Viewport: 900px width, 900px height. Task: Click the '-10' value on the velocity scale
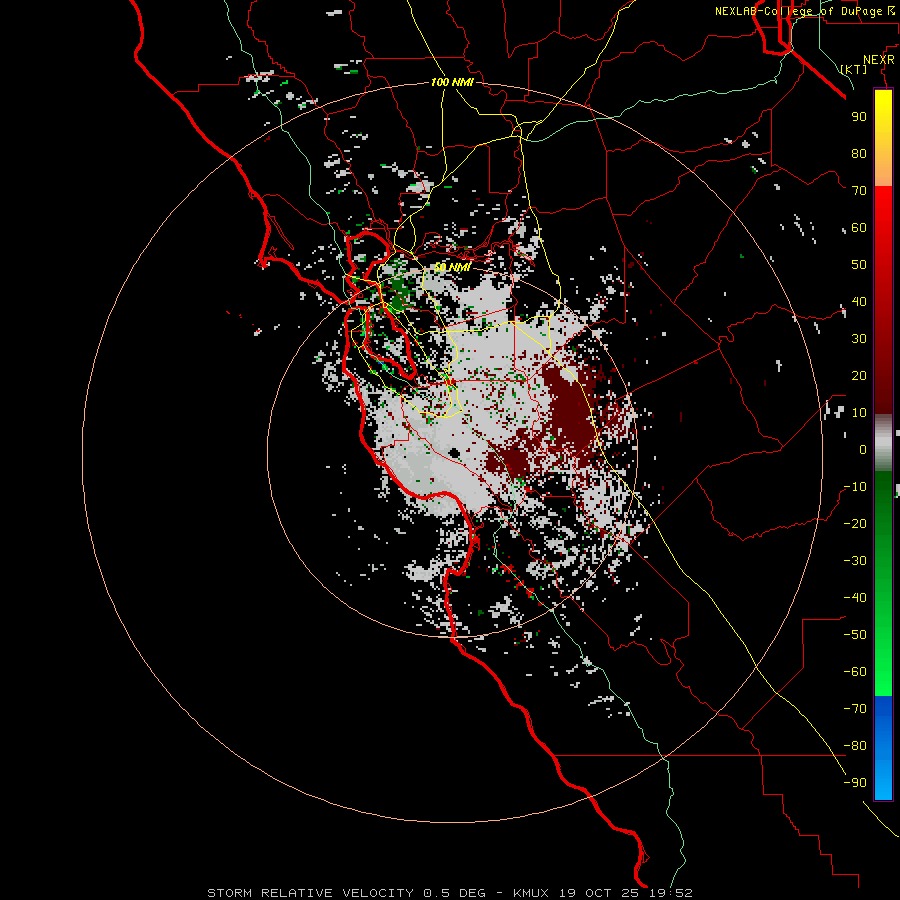[855, 487]
